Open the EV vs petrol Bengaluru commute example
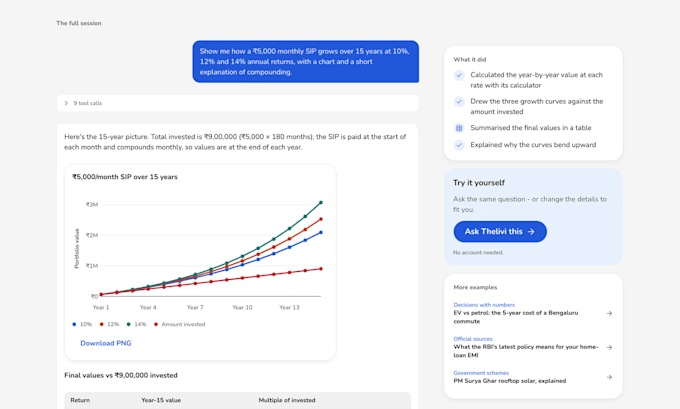This screenshot has height=409, width=680. [x=533, y=313]
